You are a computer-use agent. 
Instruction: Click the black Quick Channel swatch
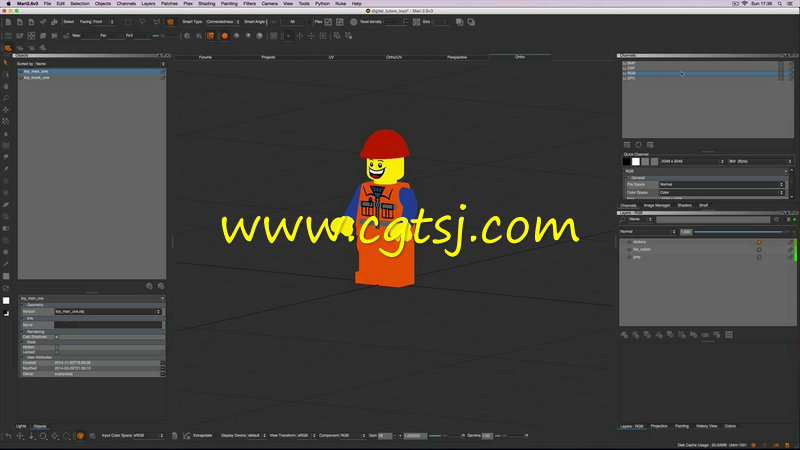coord(627,162)
